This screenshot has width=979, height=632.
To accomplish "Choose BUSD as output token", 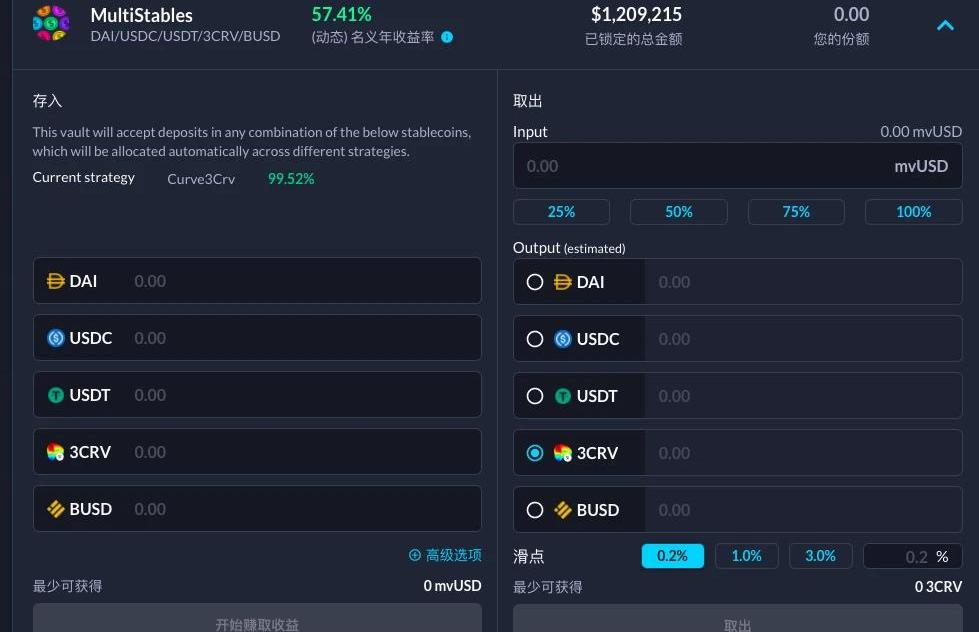I will tap(535, 510).
